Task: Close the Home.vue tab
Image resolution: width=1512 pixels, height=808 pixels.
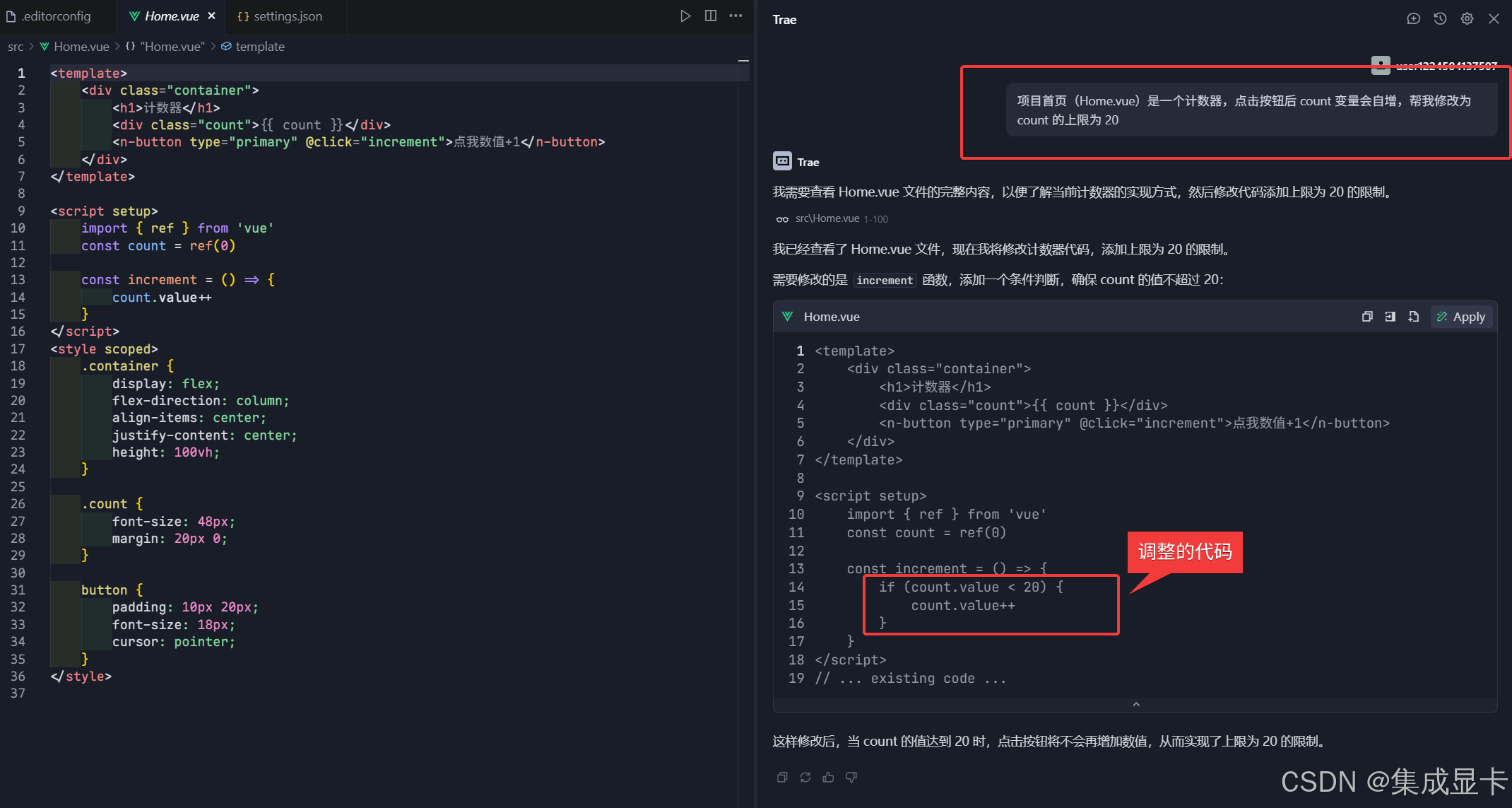Action: coord(211,16)
